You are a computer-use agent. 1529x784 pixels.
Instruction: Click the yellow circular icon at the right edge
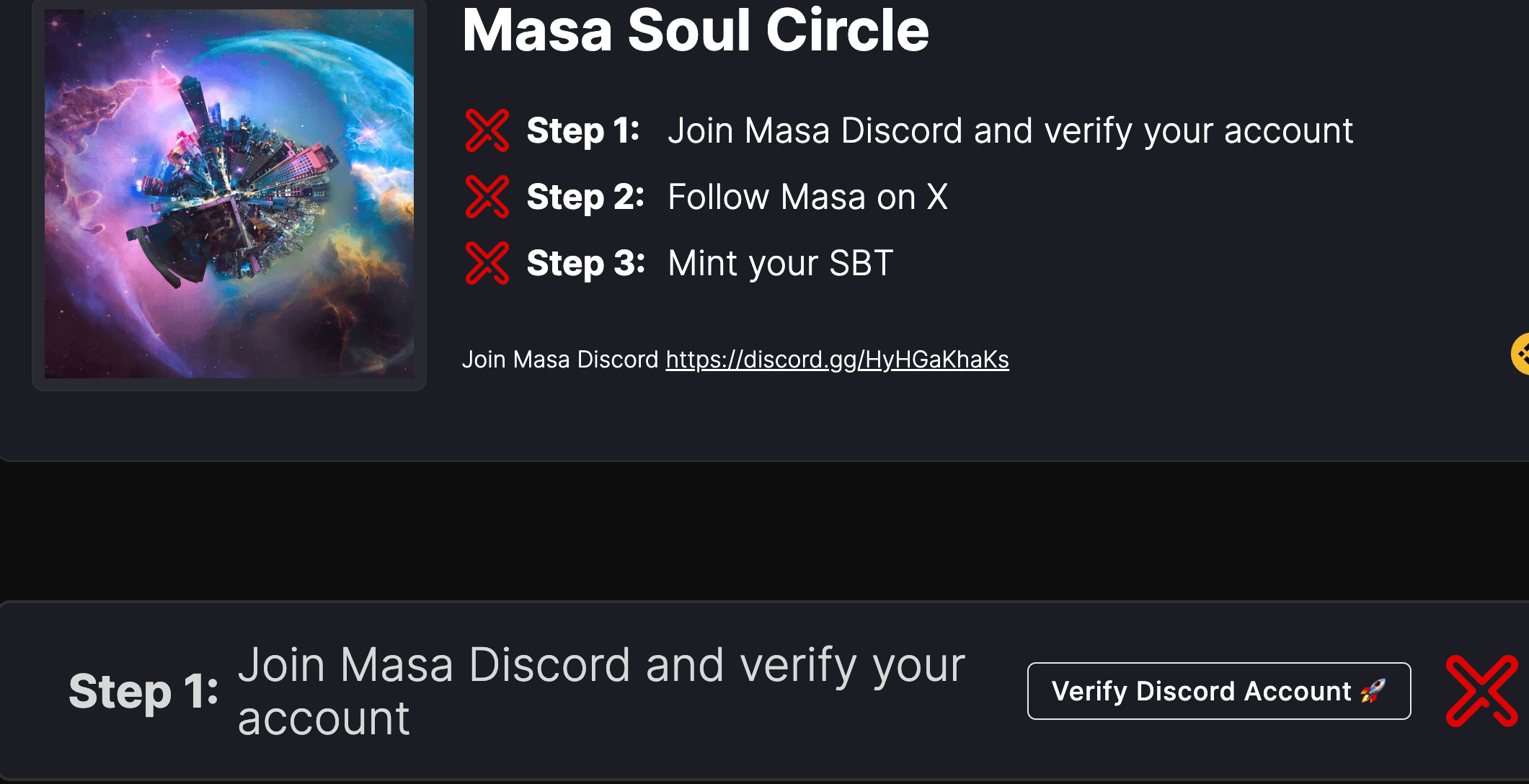(1520, 354)
